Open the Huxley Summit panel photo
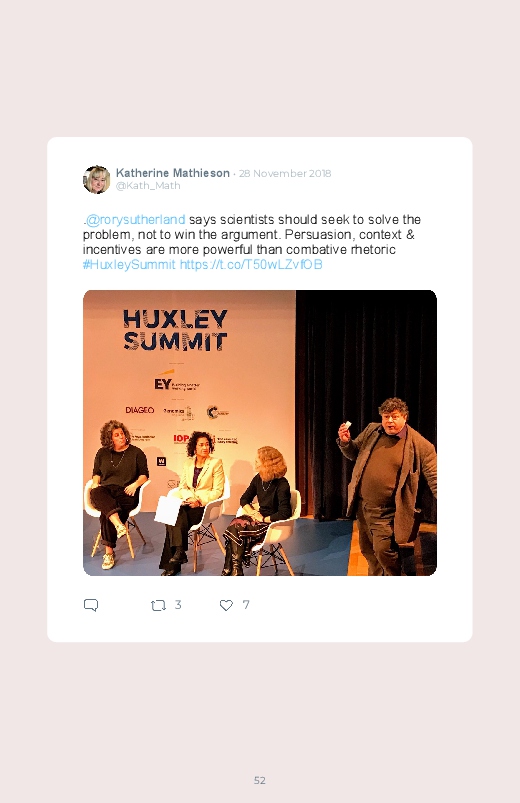The height and width of the screenshot is (803, 520). coord(260,433)
